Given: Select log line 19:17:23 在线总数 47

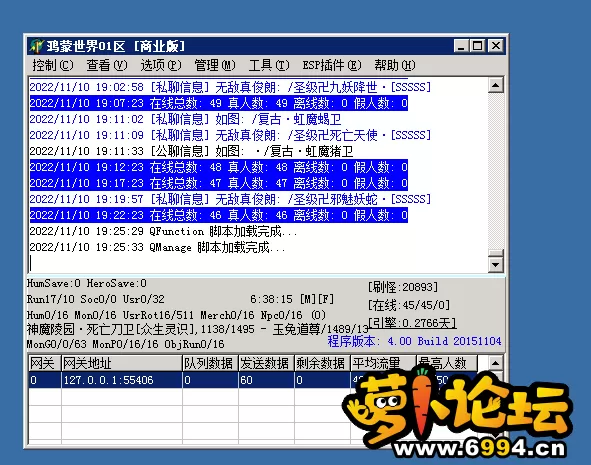Looking at the screenshot, I should (219, 183).
